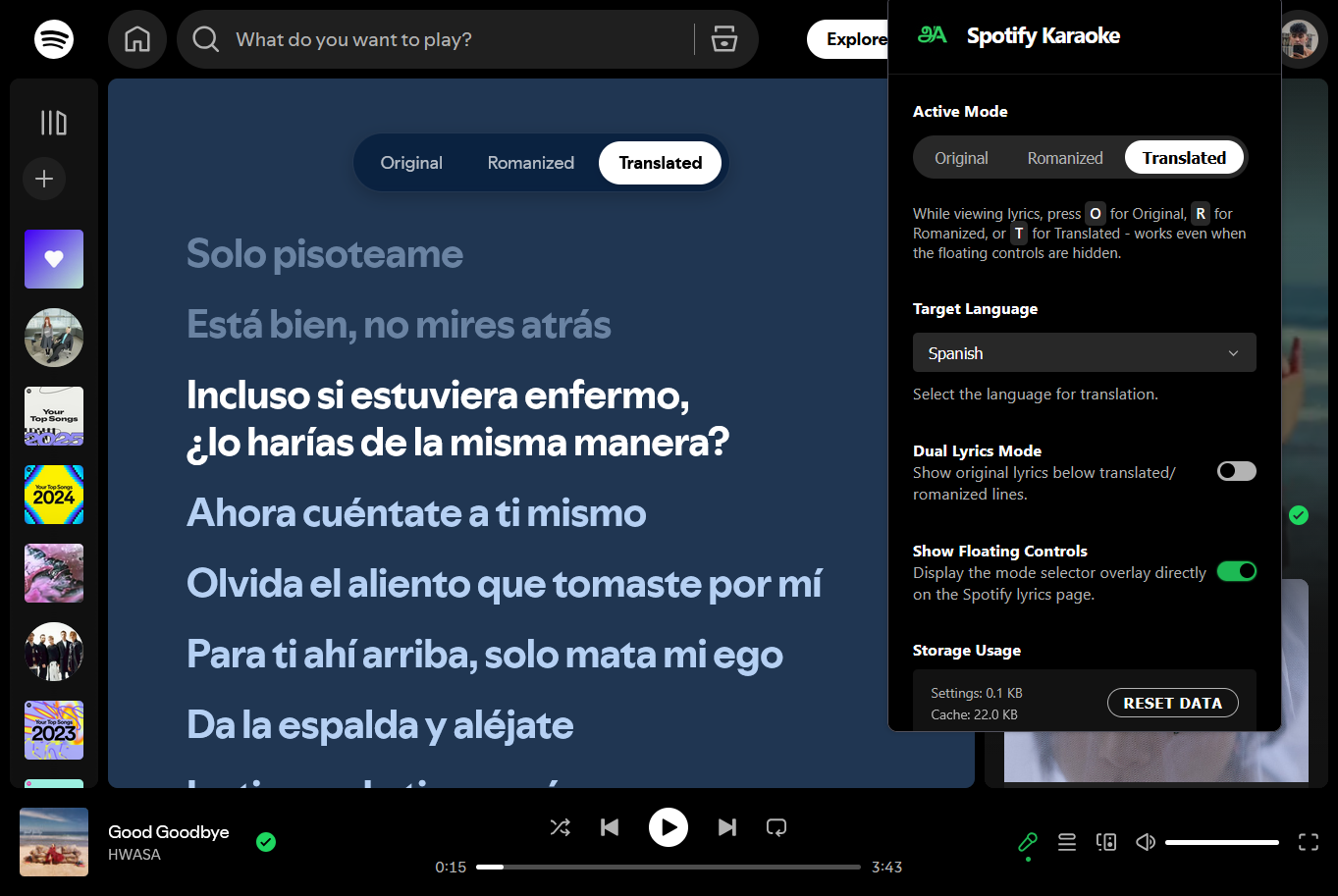This screenshot has width=1338, height=896.
Task: Jump to lyric 'Olvida el aliento que tomaste'
Action: click(504, 584)
